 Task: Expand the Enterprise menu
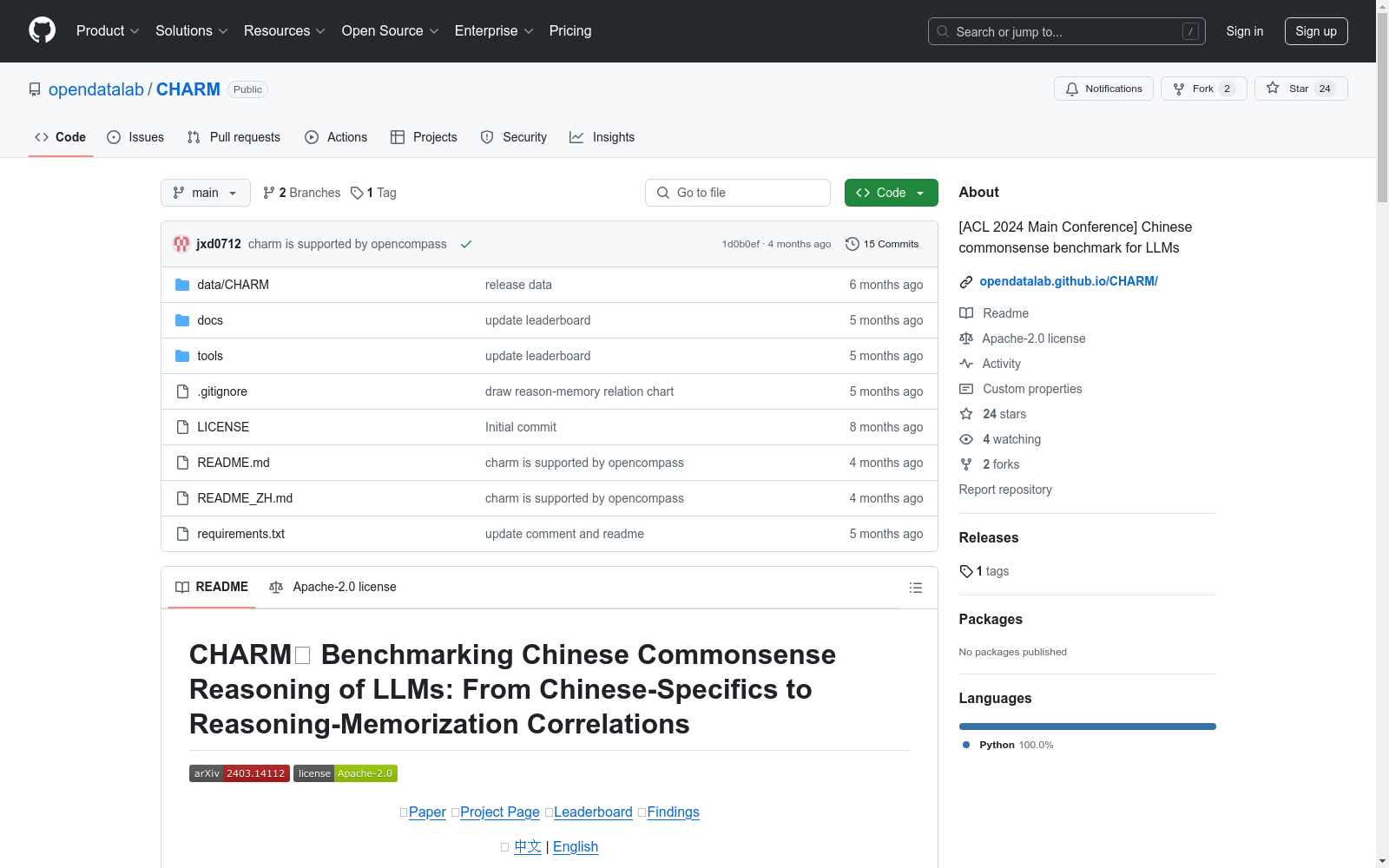[494, 30]
